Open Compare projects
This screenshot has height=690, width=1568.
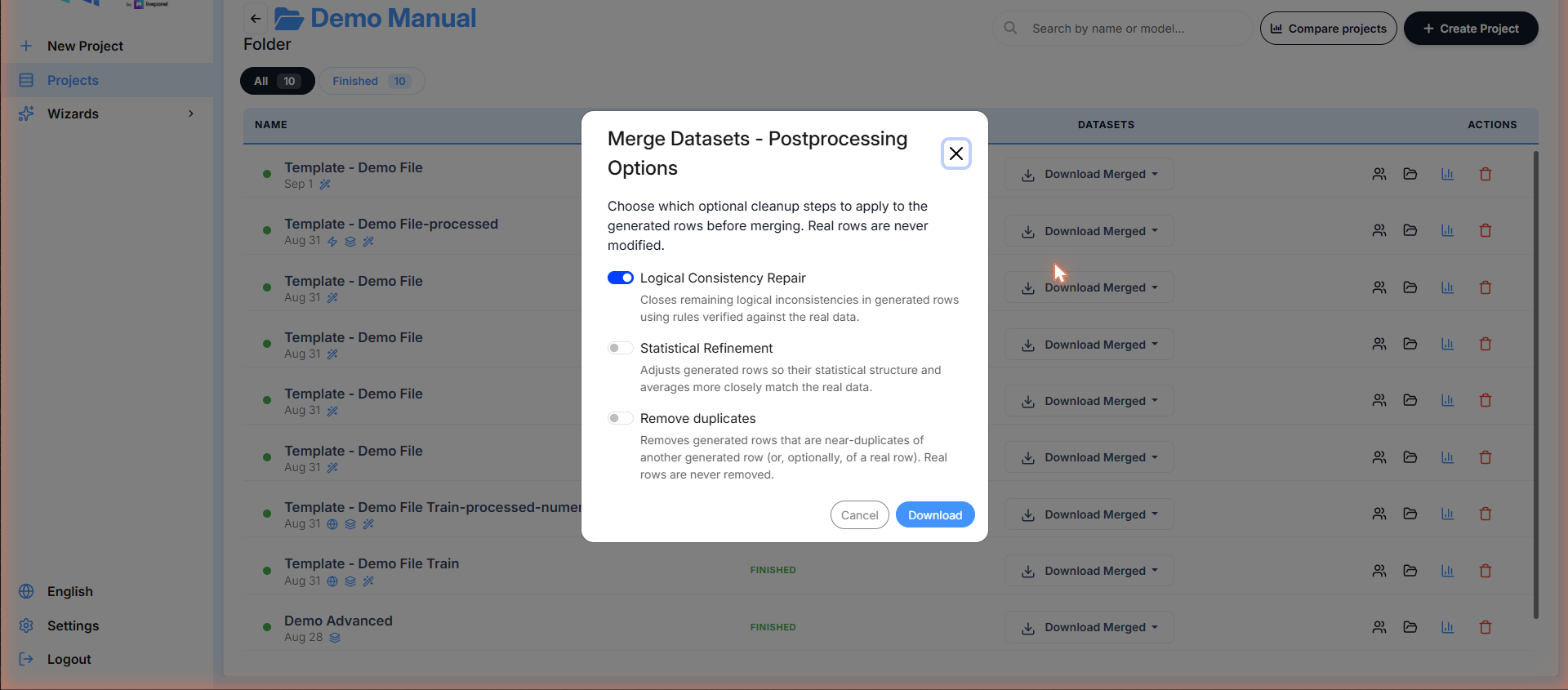click(x=1329, y=29)
